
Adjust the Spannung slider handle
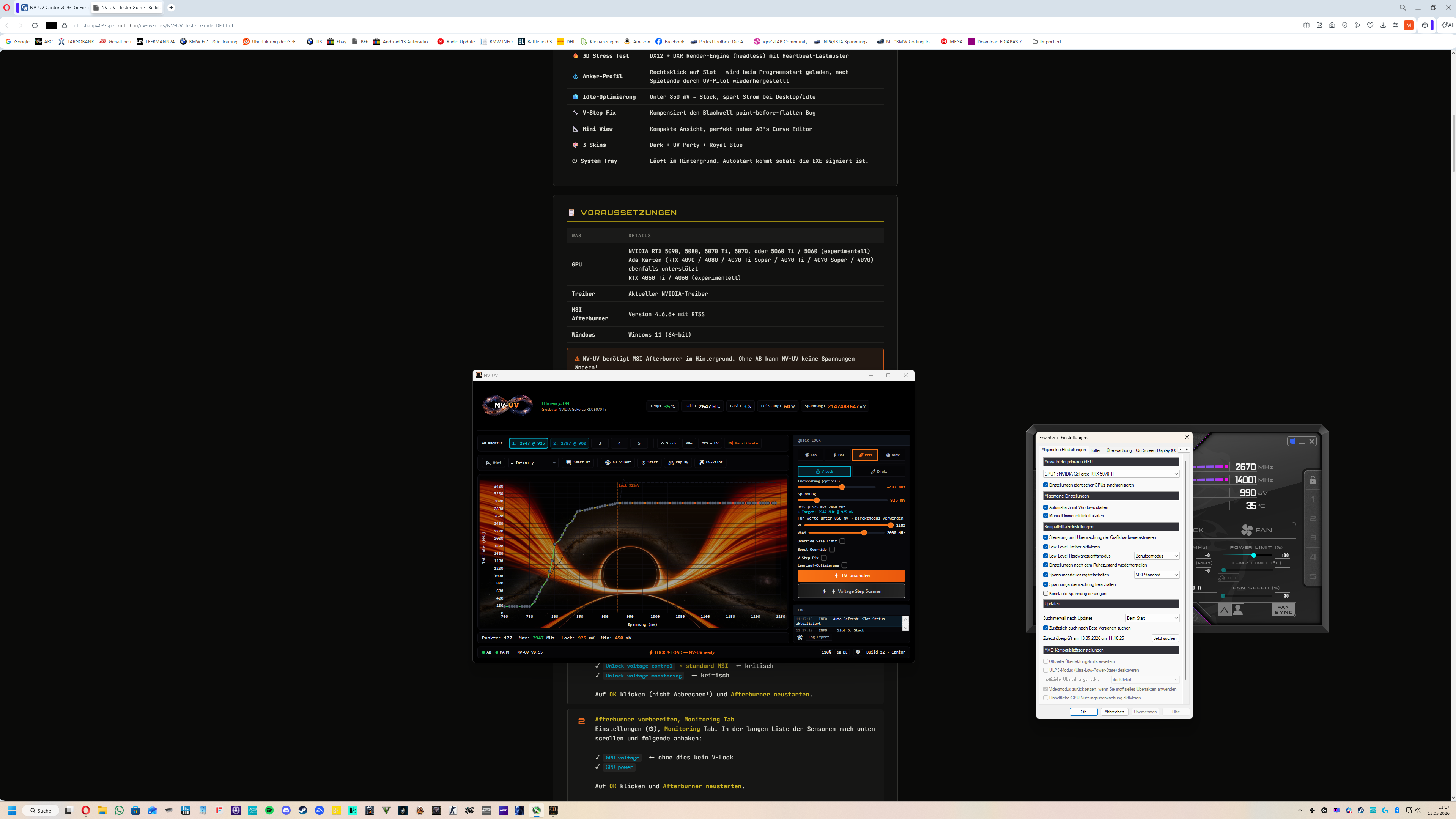pos(817,500)
